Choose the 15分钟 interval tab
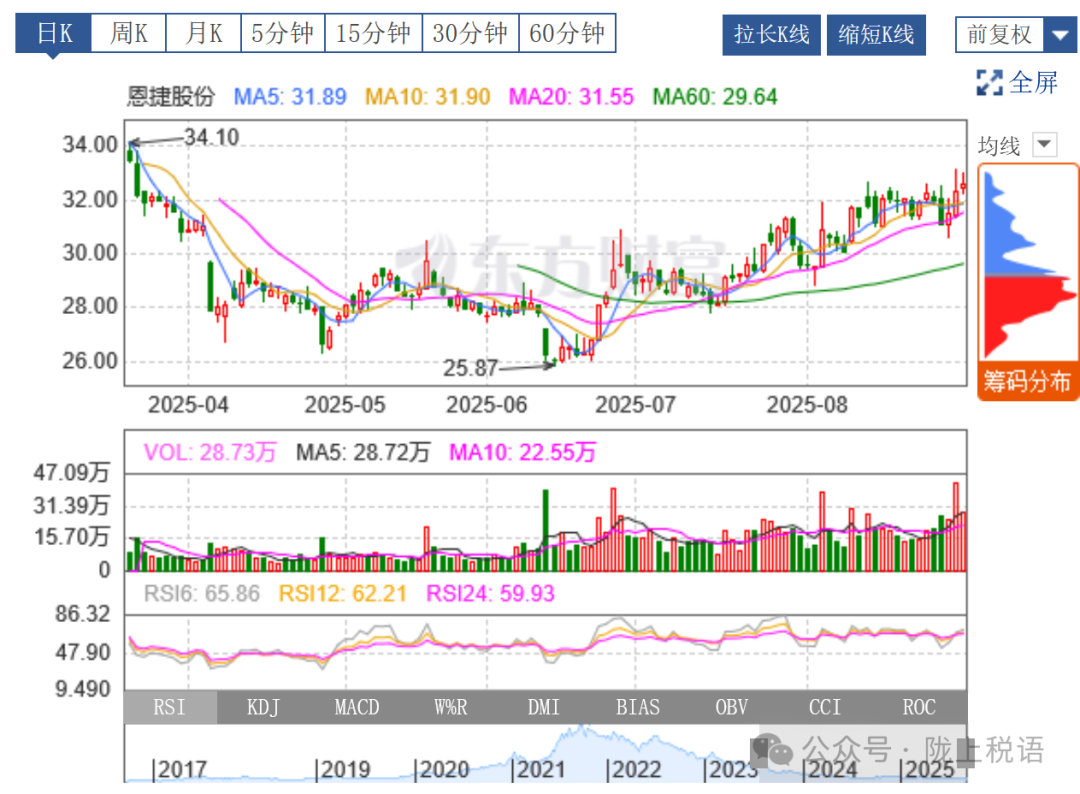1080x794 pixels. point(372,34)
